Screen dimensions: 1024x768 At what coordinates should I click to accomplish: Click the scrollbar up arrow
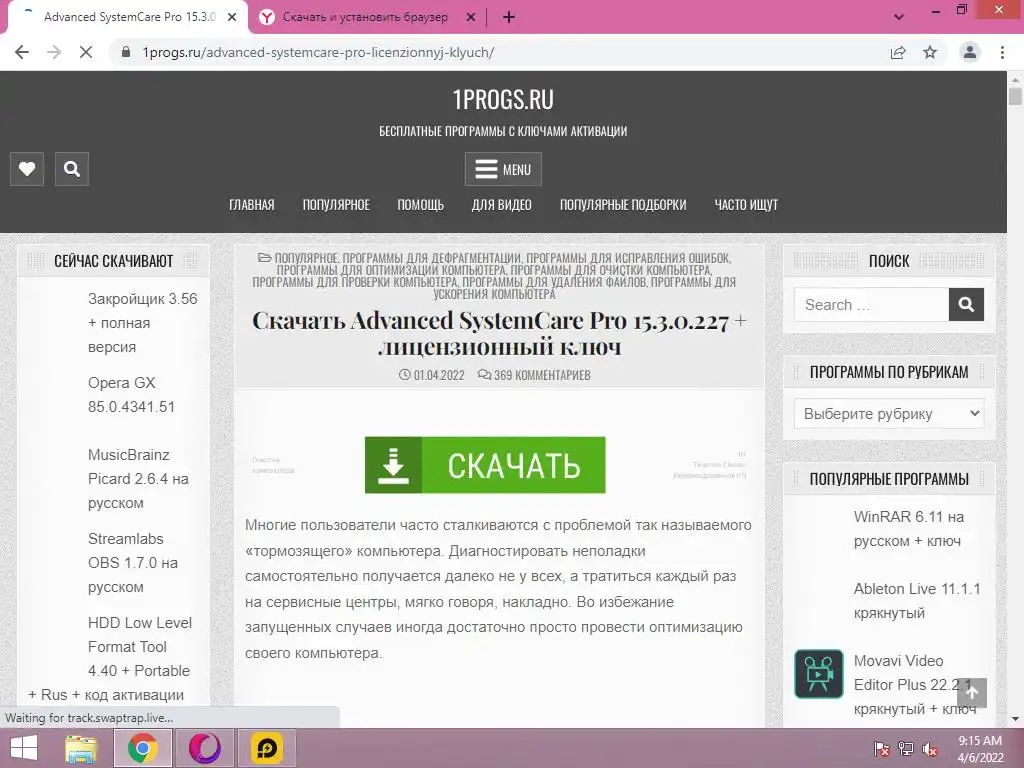coord(1015,79)
